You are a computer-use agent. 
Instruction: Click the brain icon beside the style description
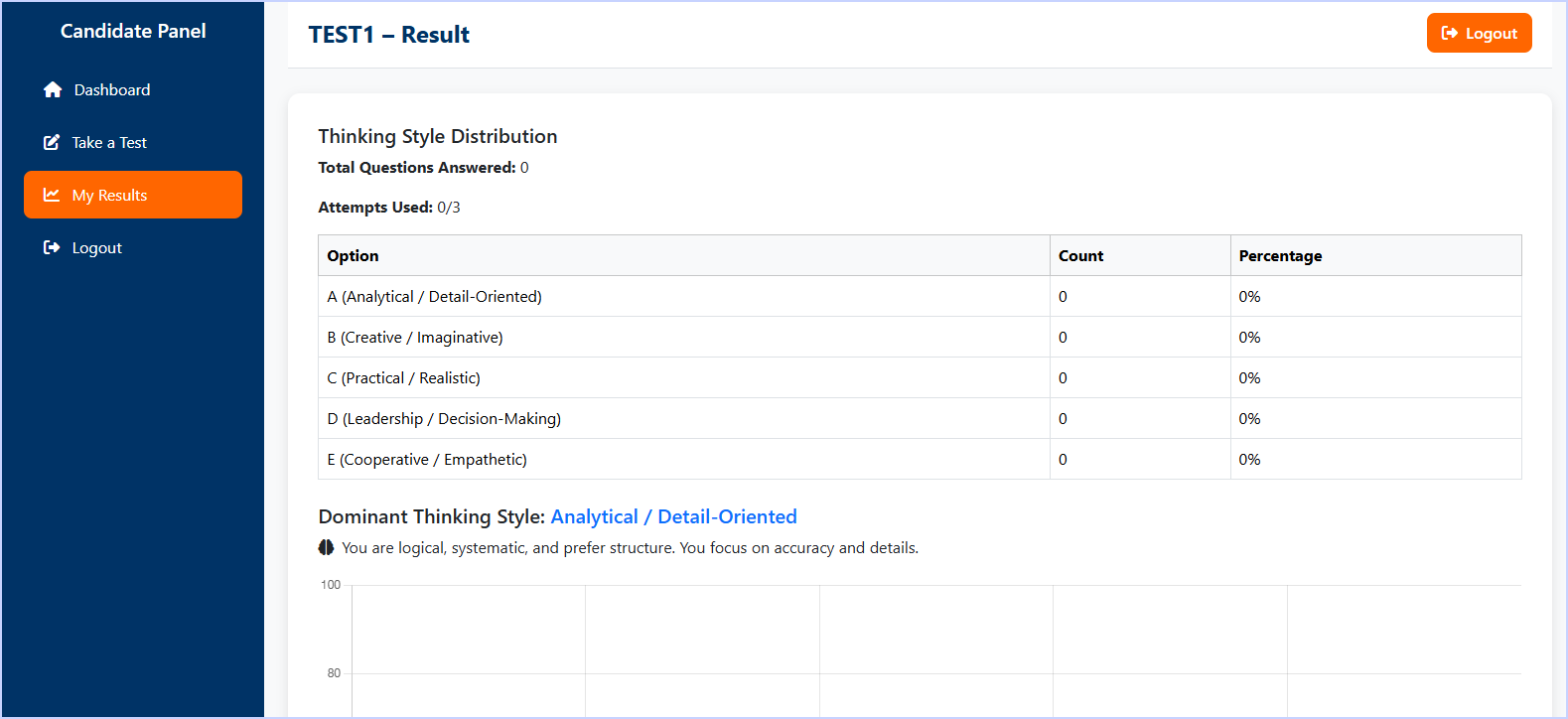coord(326,548)
